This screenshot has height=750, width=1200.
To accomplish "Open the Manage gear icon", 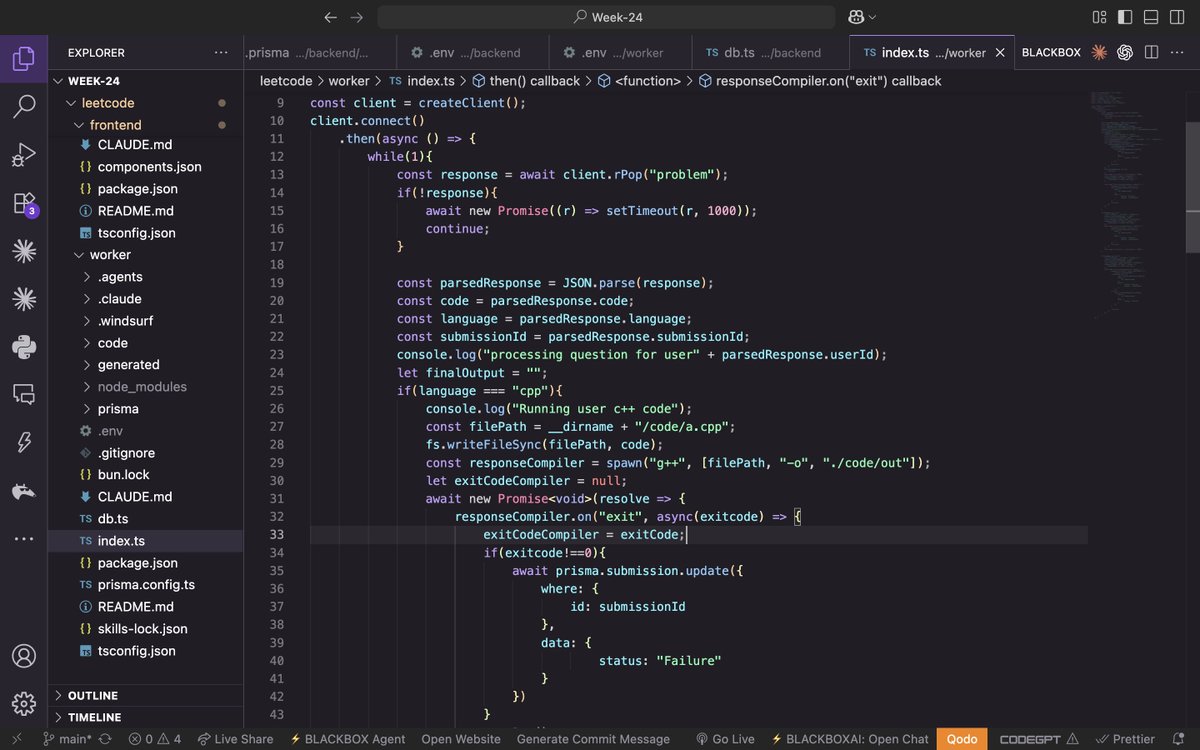I will (x=24, y=703).
